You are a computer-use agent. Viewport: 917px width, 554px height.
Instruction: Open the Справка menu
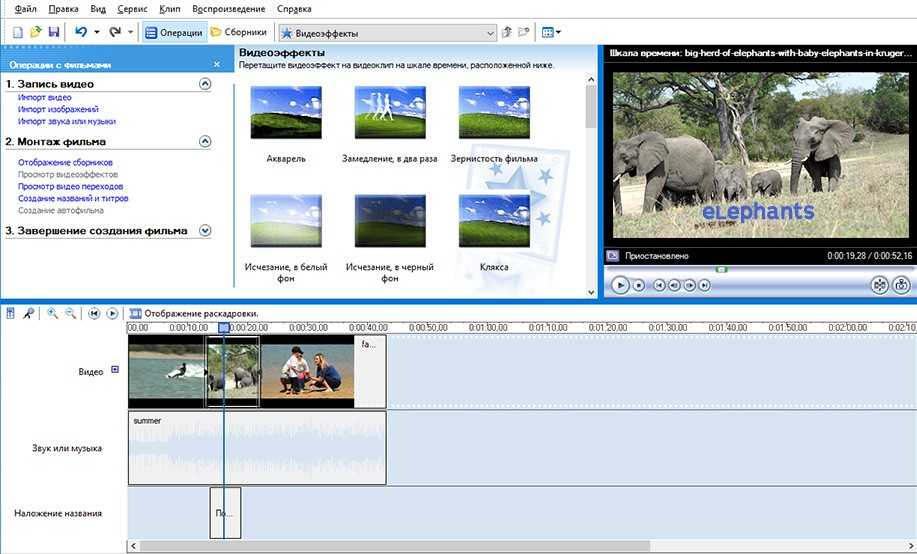coord(294,9)
